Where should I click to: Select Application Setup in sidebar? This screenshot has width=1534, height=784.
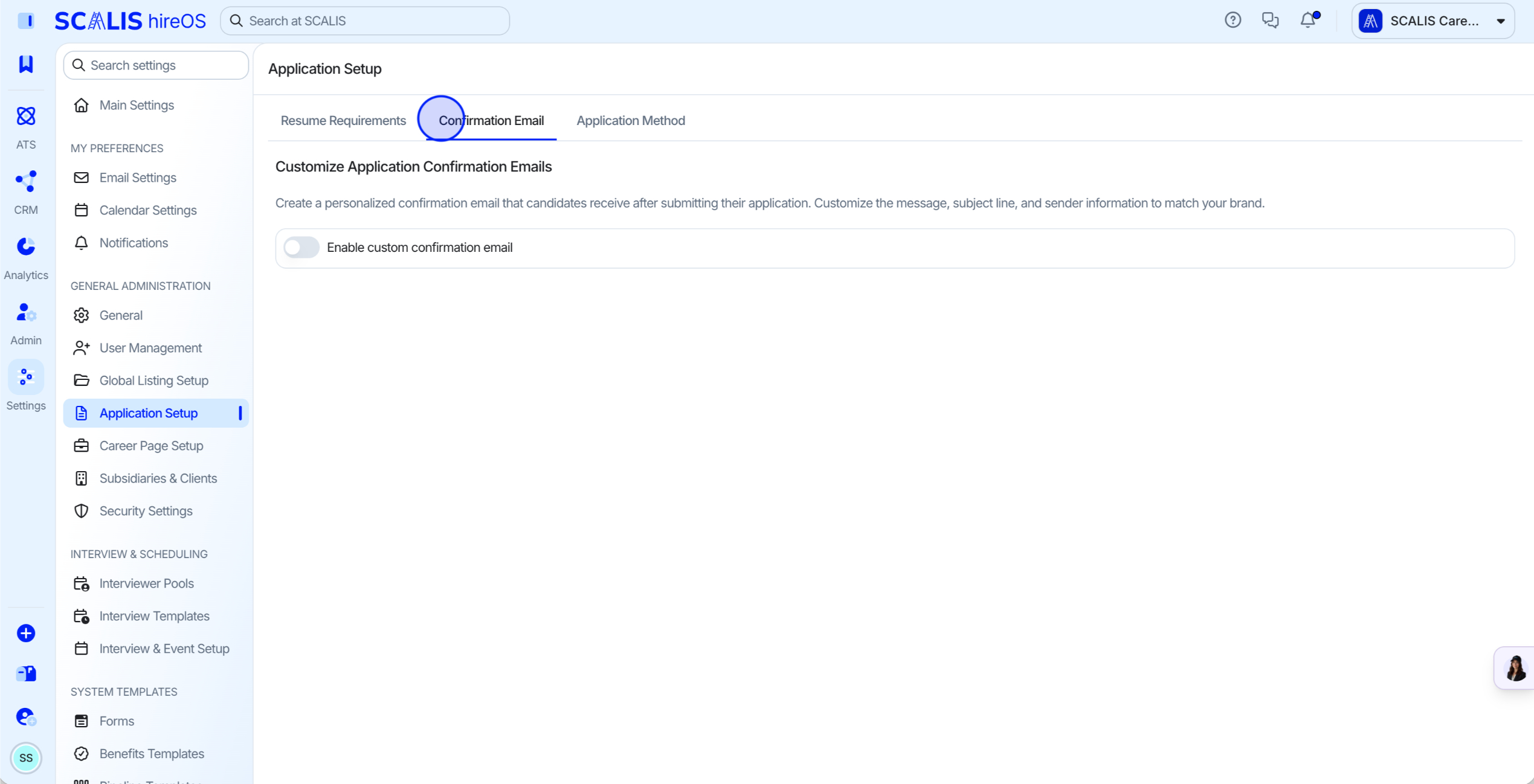(x=156, y=413)
